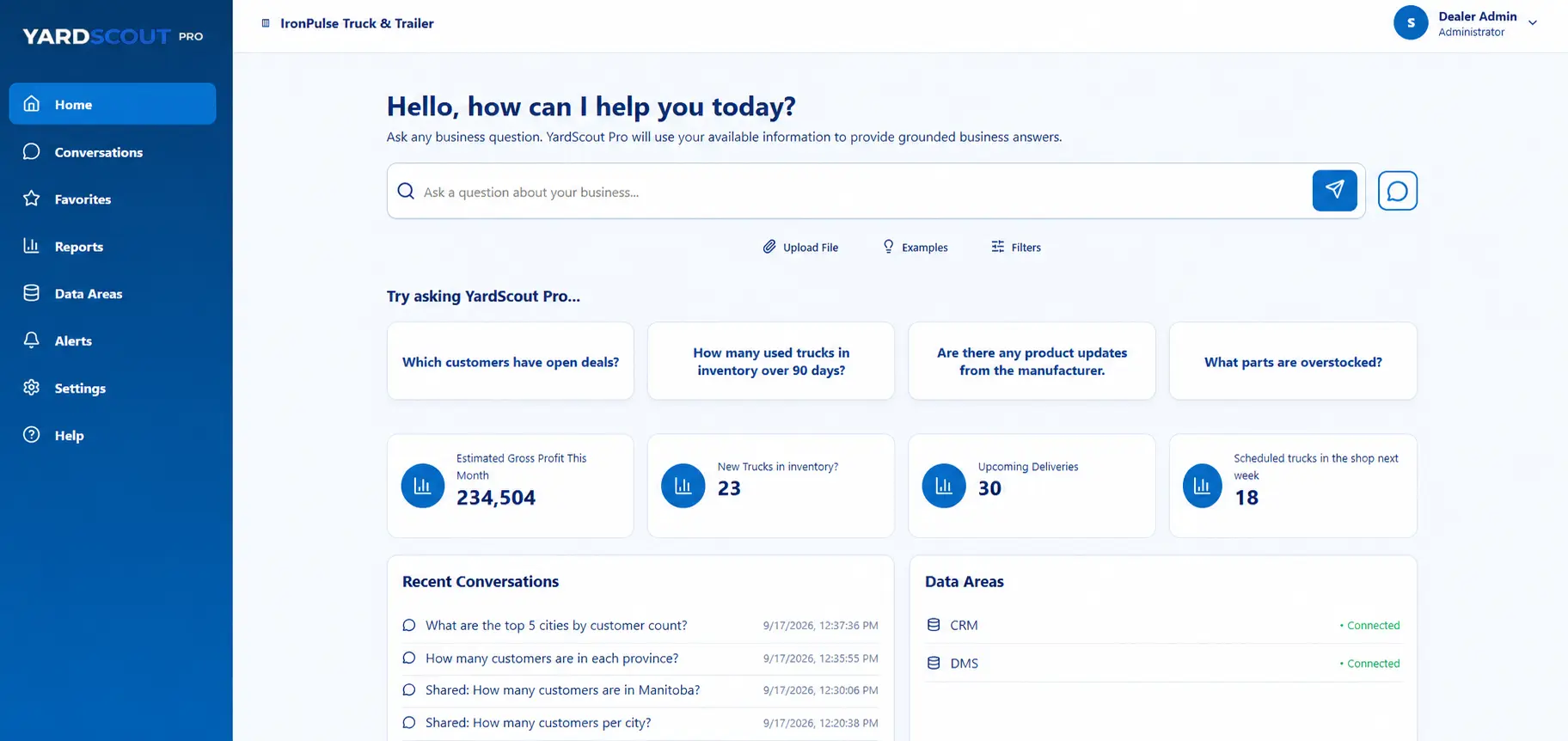Click the YardScout Pro logo
Viewport: 1568px width, 741px height.
113,36
